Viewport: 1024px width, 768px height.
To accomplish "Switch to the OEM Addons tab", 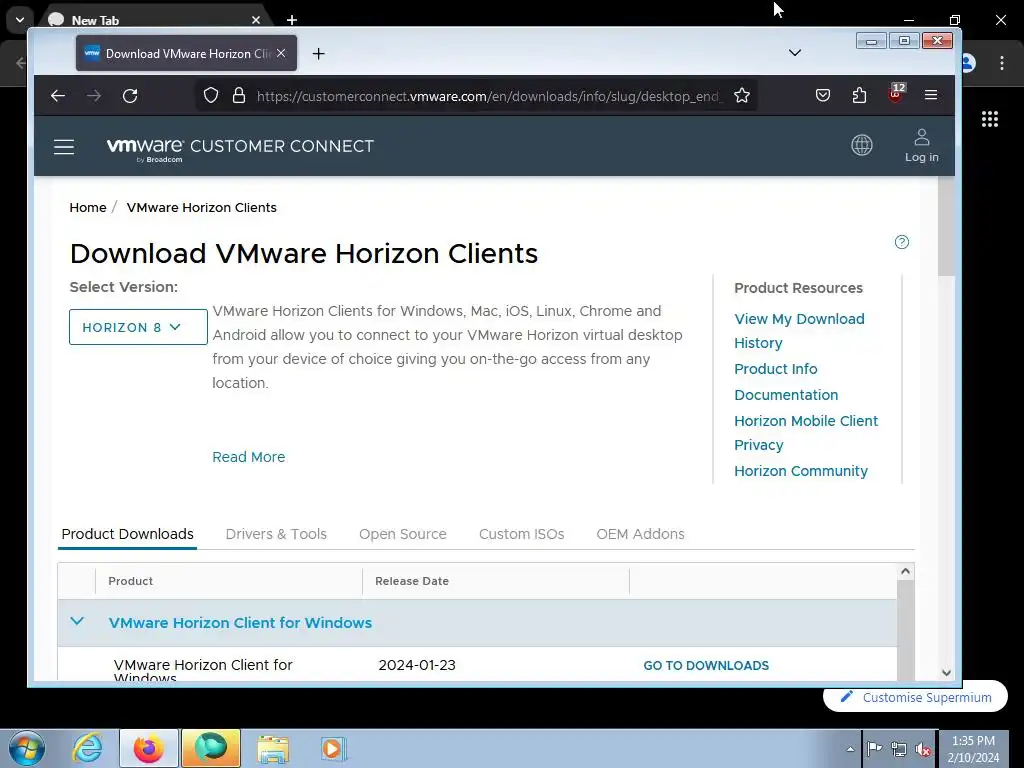I will (x=641, y=534).
